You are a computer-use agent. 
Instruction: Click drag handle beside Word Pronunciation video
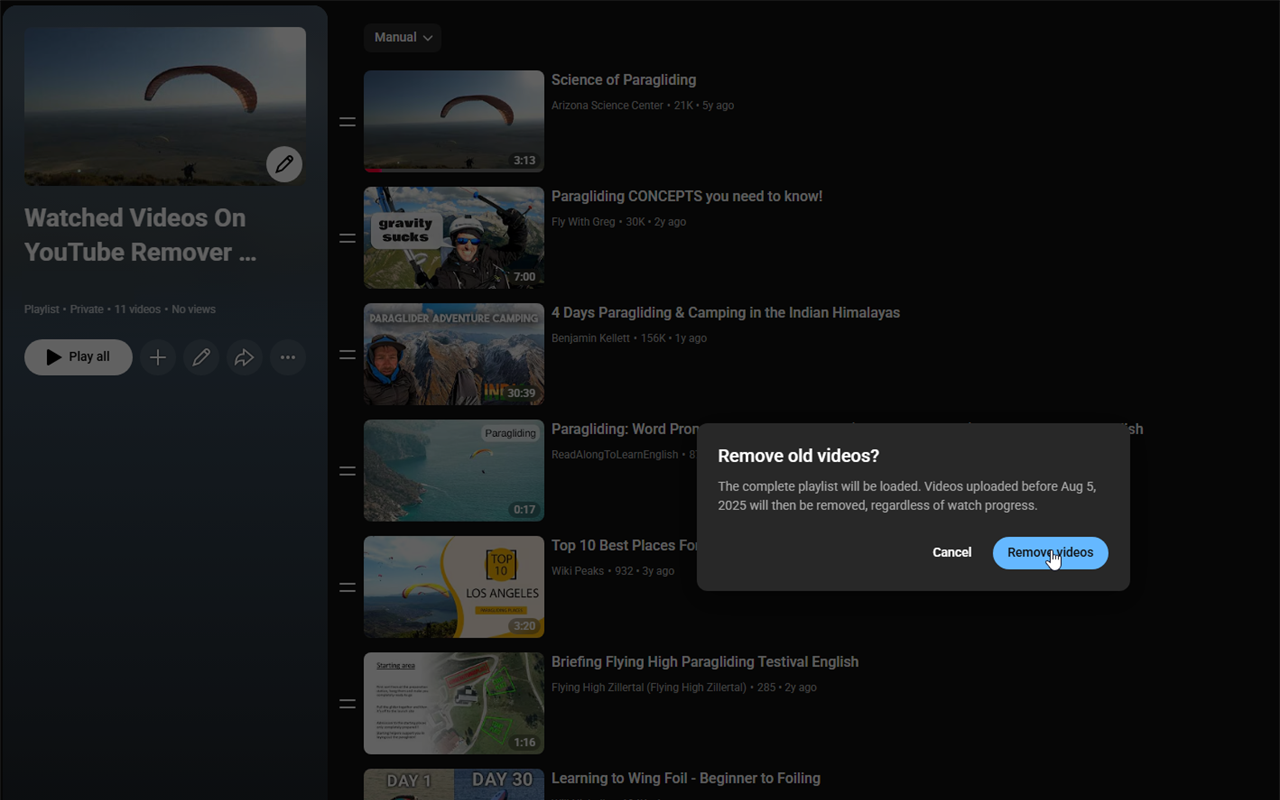347,471
